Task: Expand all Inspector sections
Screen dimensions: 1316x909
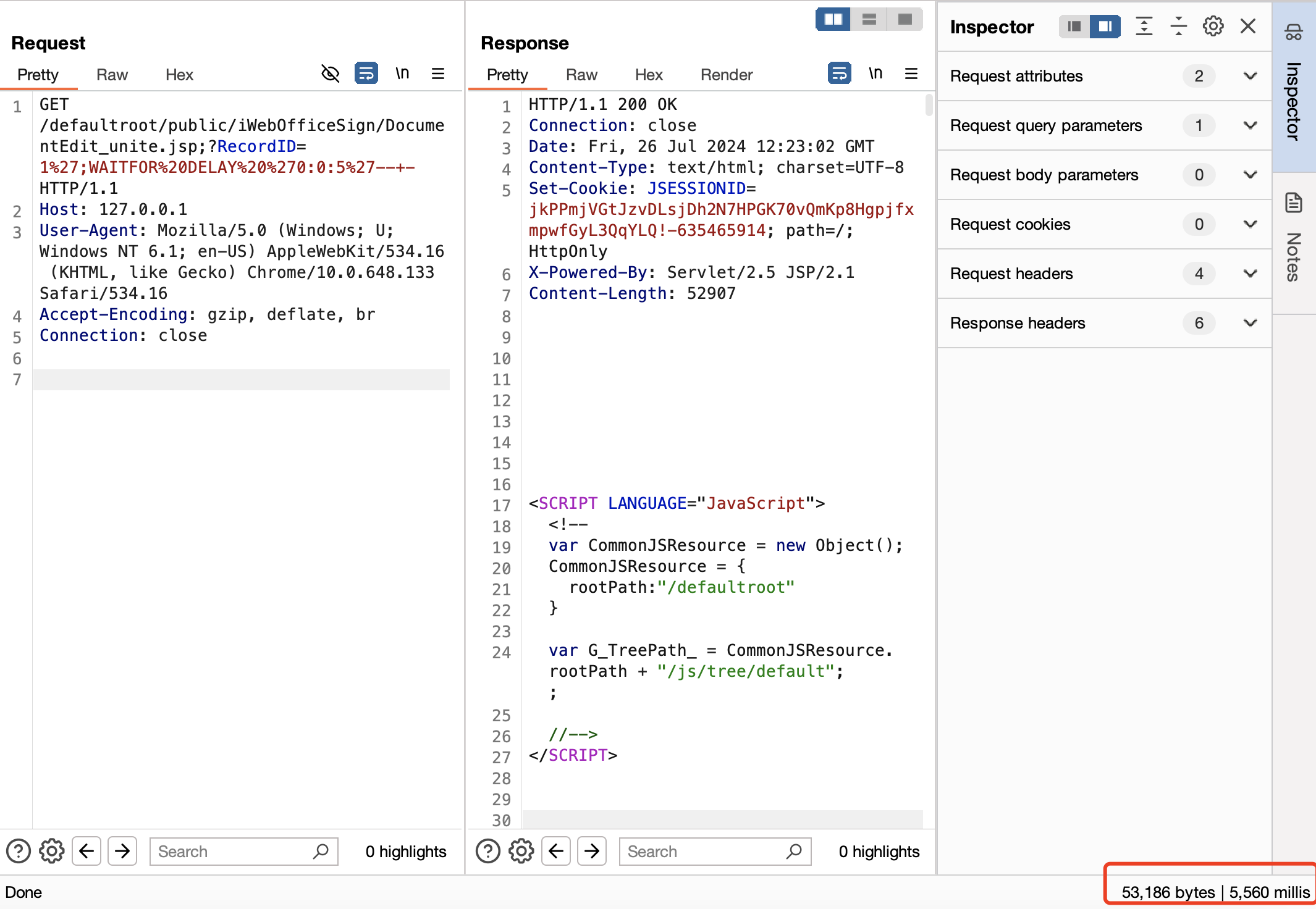Action: click(x=1144, y=27)
